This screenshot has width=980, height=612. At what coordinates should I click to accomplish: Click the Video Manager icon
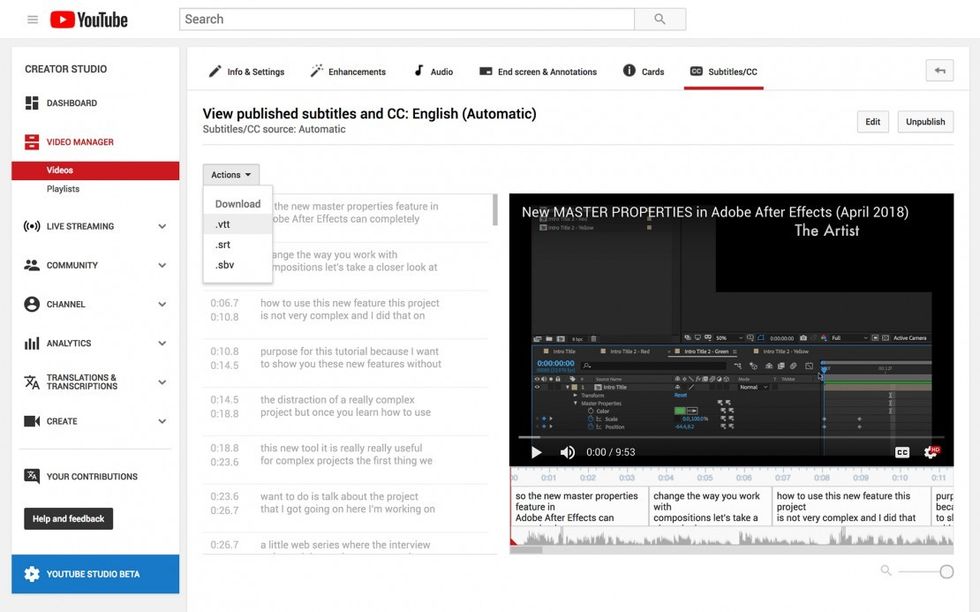point(31,142)
